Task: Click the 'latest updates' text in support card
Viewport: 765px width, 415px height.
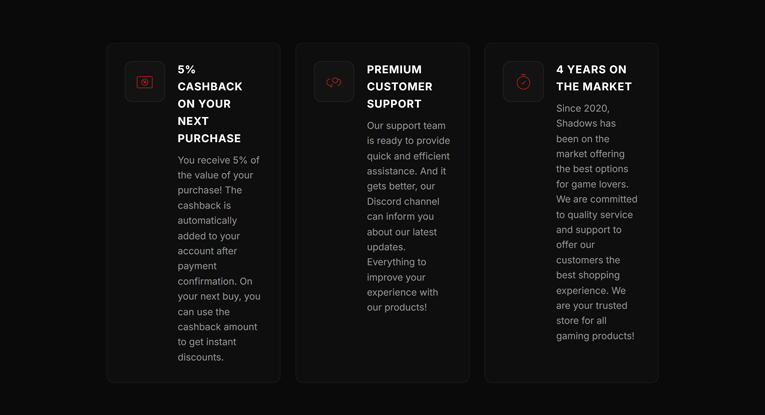Action: (401, 239)
